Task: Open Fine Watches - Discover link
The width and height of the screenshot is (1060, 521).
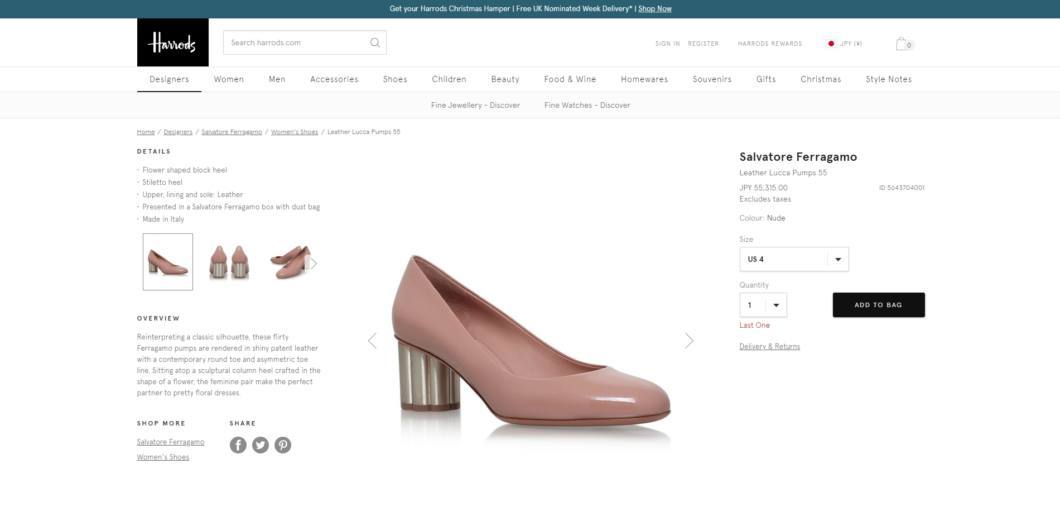Action: click(x=587, y=105)
